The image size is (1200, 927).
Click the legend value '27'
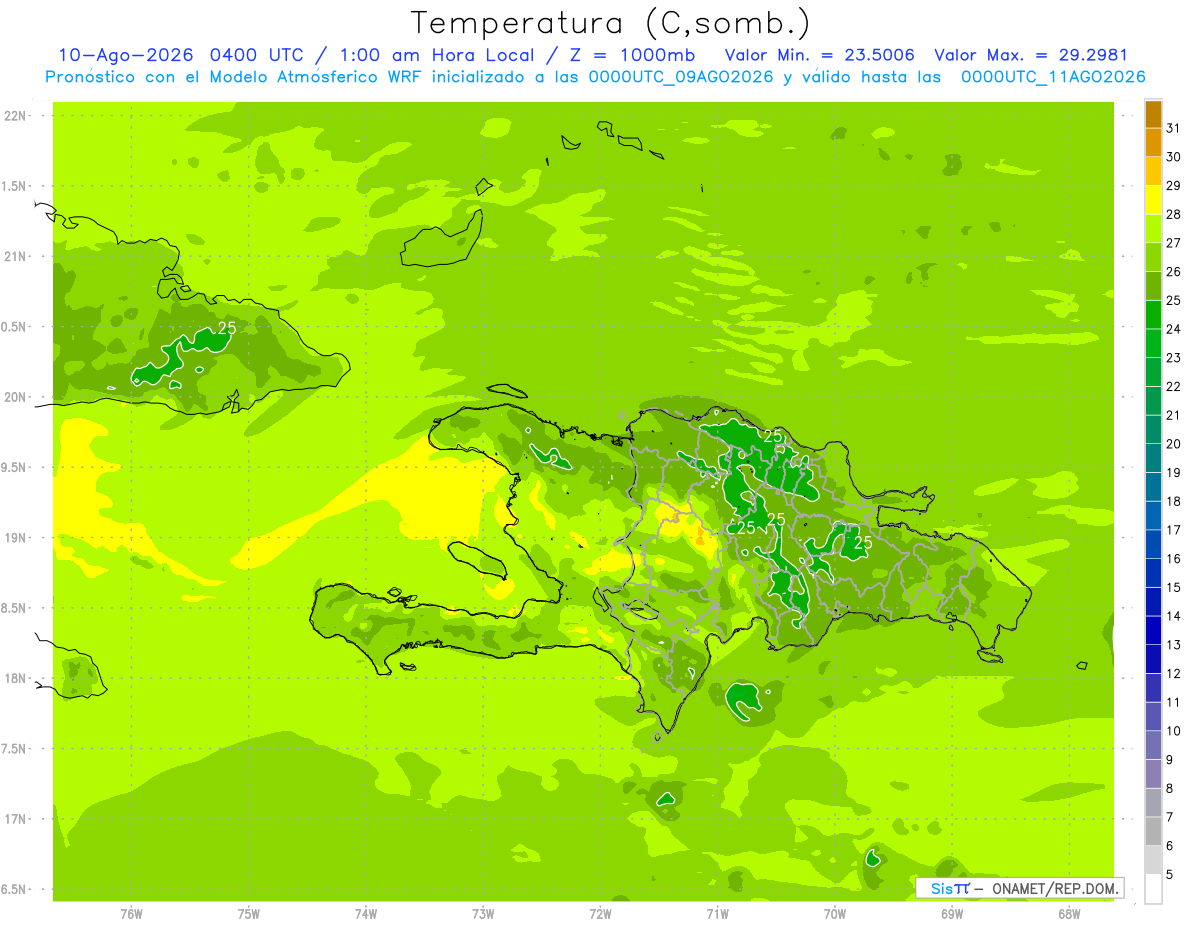[x=1174, y=243]
